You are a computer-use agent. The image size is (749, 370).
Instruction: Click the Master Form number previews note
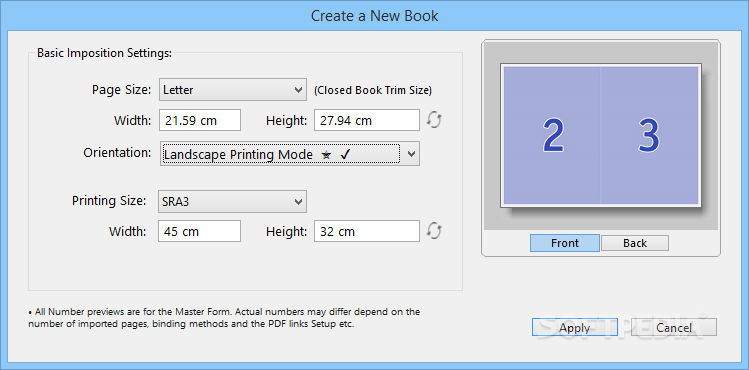click(x=224, y=318)
